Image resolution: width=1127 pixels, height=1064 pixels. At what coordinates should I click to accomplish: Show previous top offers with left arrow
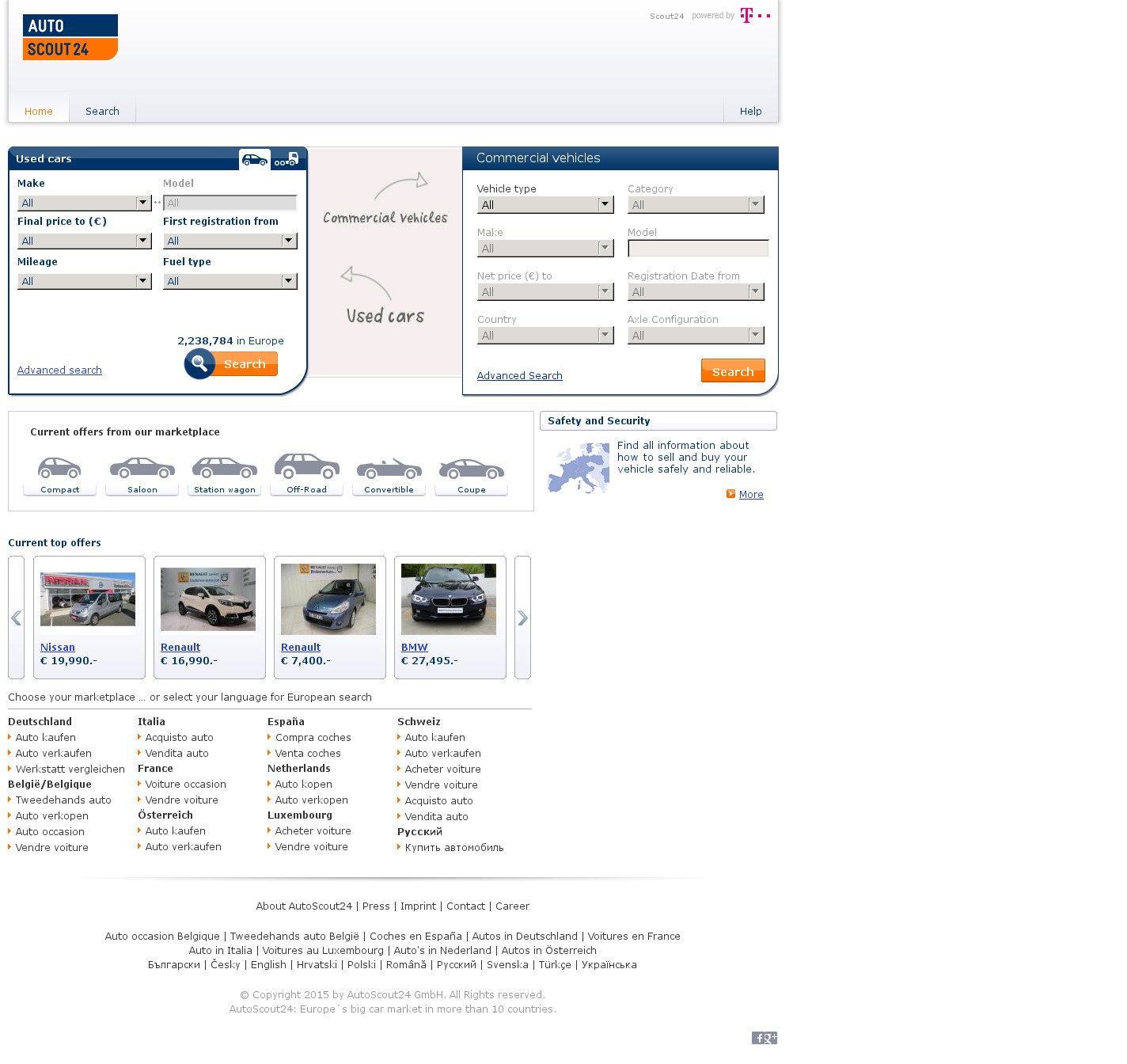16,617
